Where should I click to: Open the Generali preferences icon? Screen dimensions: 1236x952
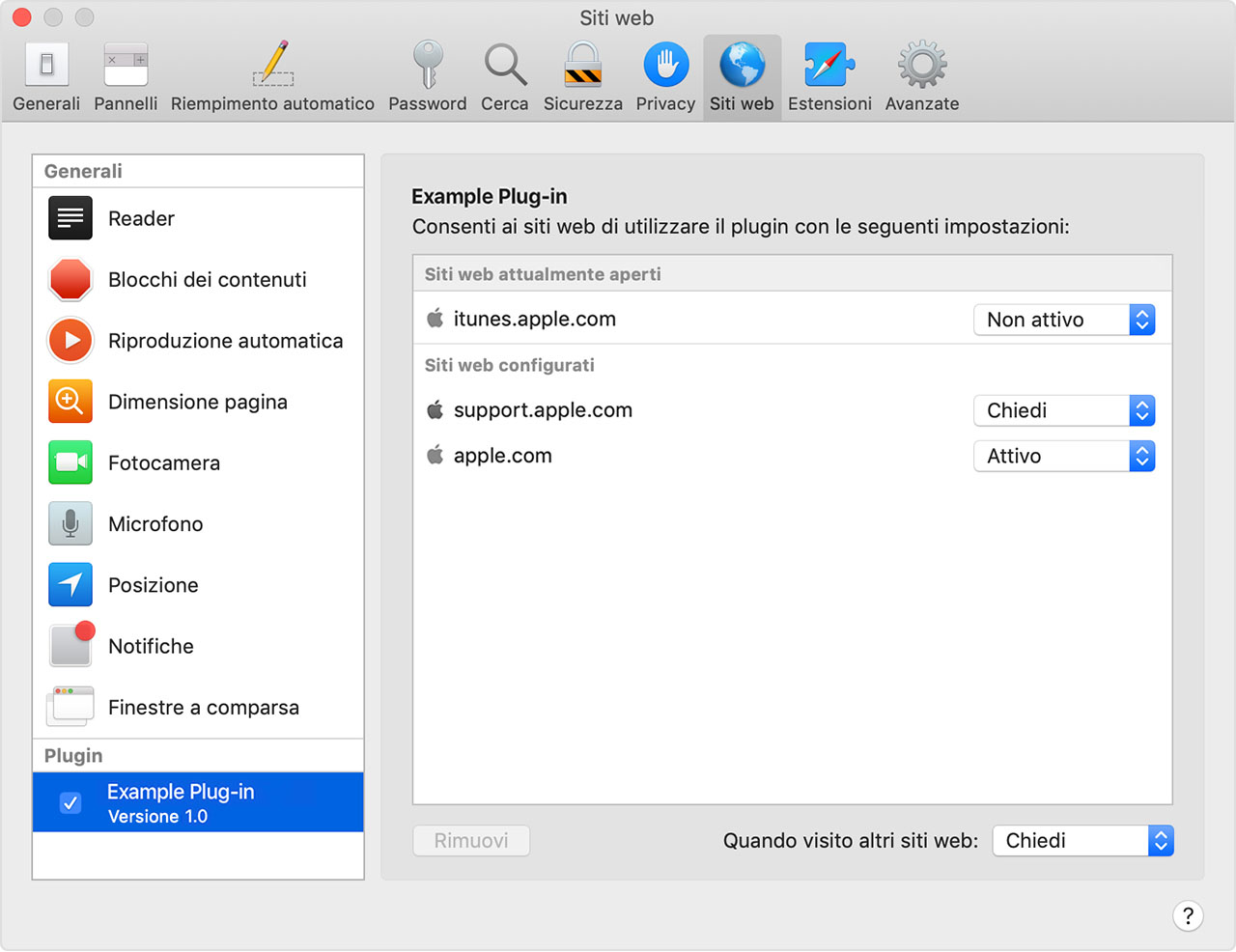tap(46, 65)
